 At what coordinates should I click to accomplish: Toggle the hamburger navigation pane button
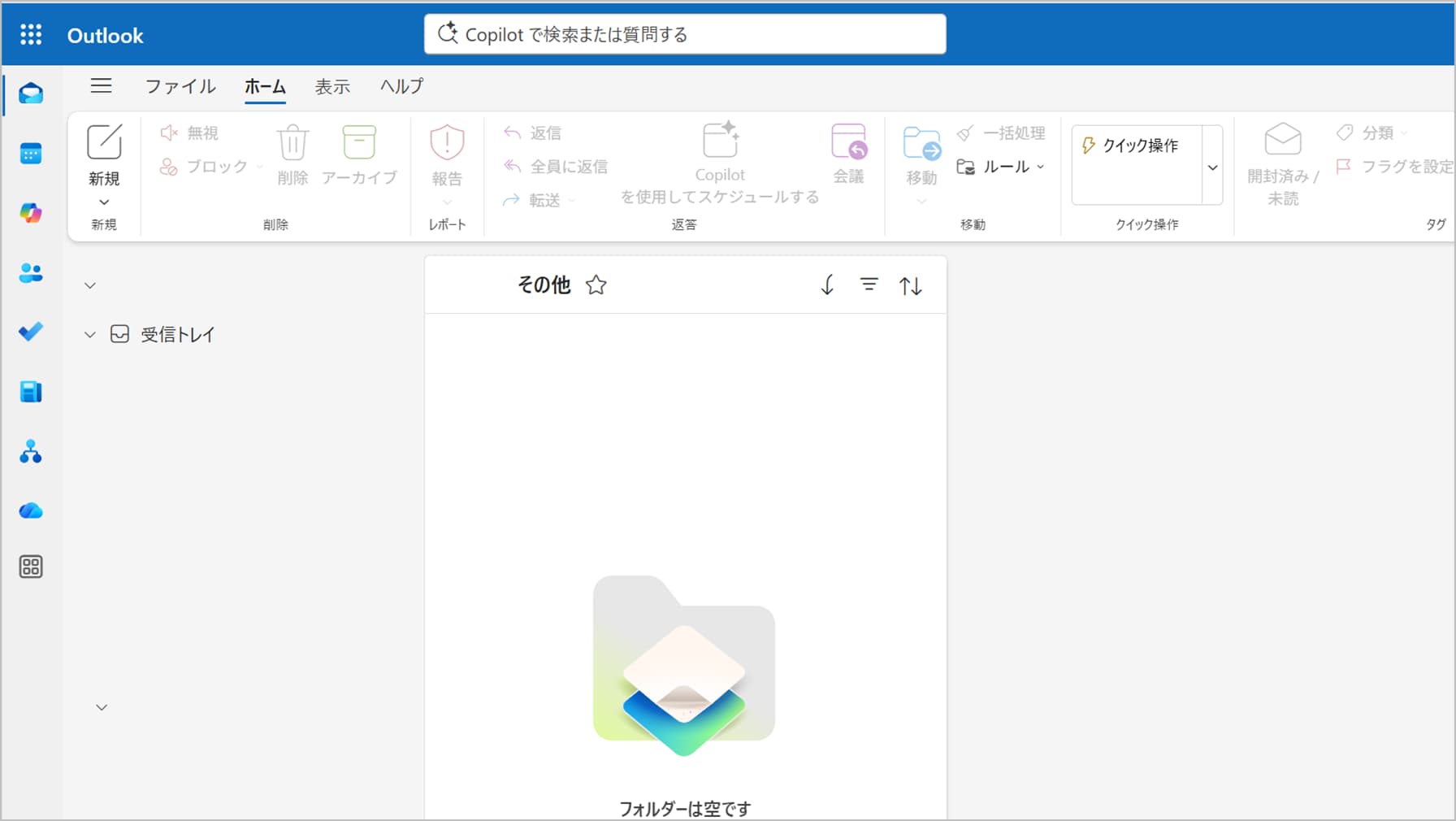[102, 85]
